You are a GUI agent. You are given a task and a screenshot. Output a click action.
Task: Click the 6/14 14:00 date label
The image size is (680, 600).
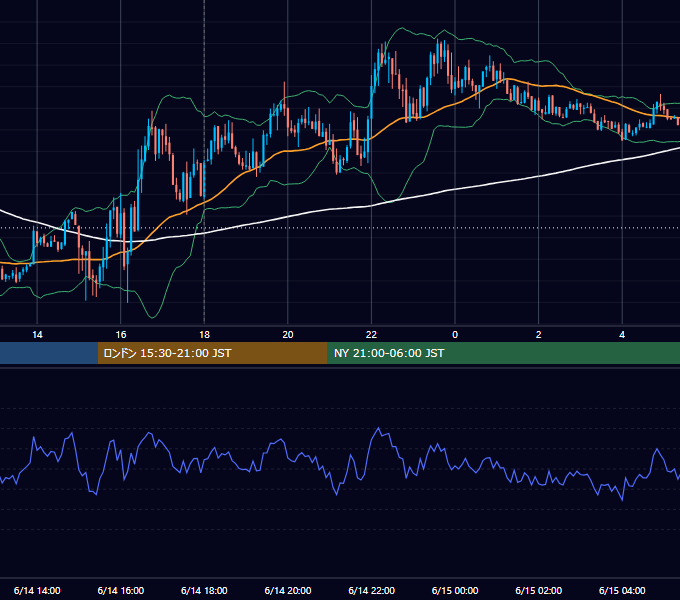click(37, 590)
